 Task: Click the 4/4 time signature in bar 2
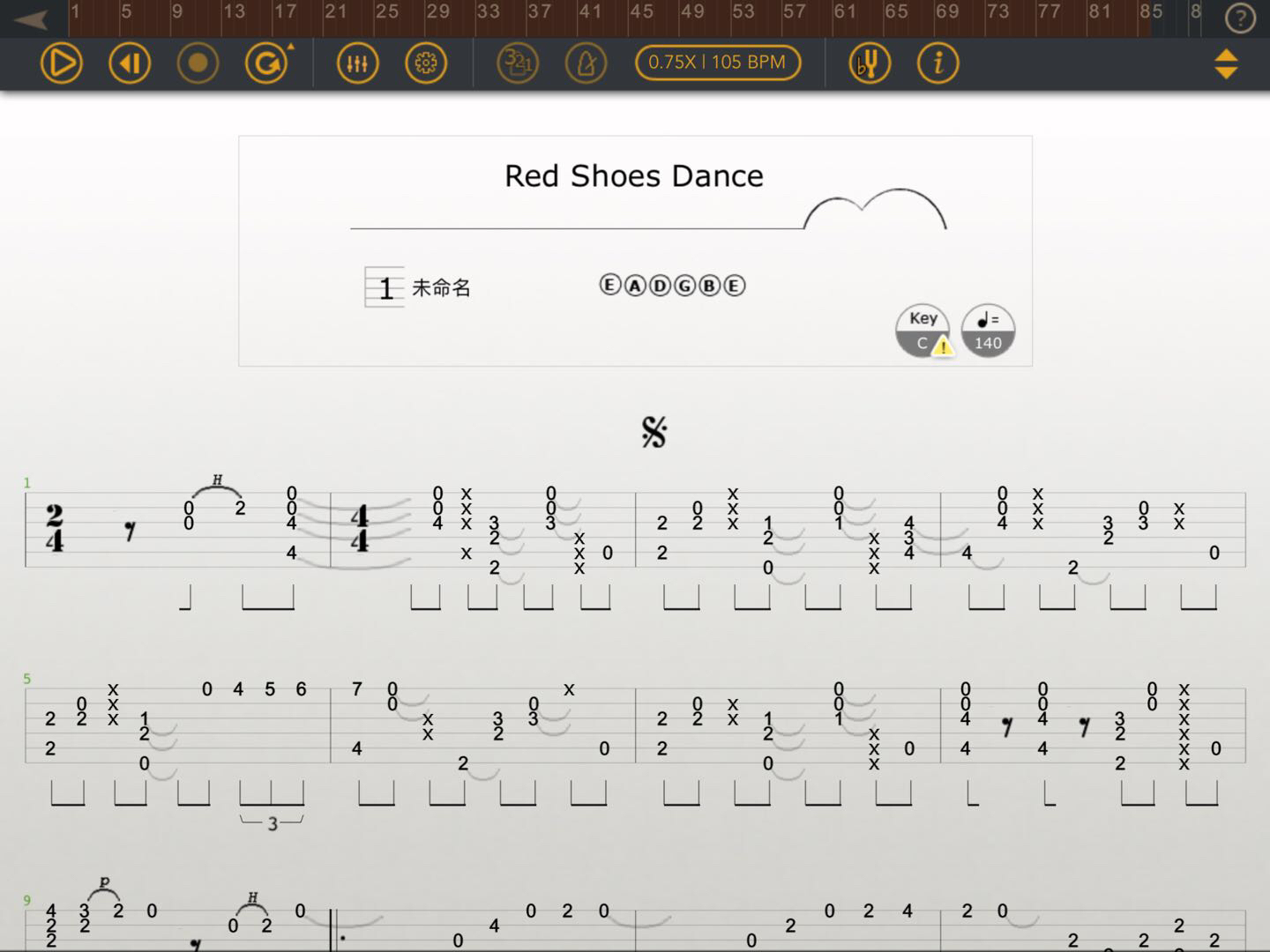359,528
